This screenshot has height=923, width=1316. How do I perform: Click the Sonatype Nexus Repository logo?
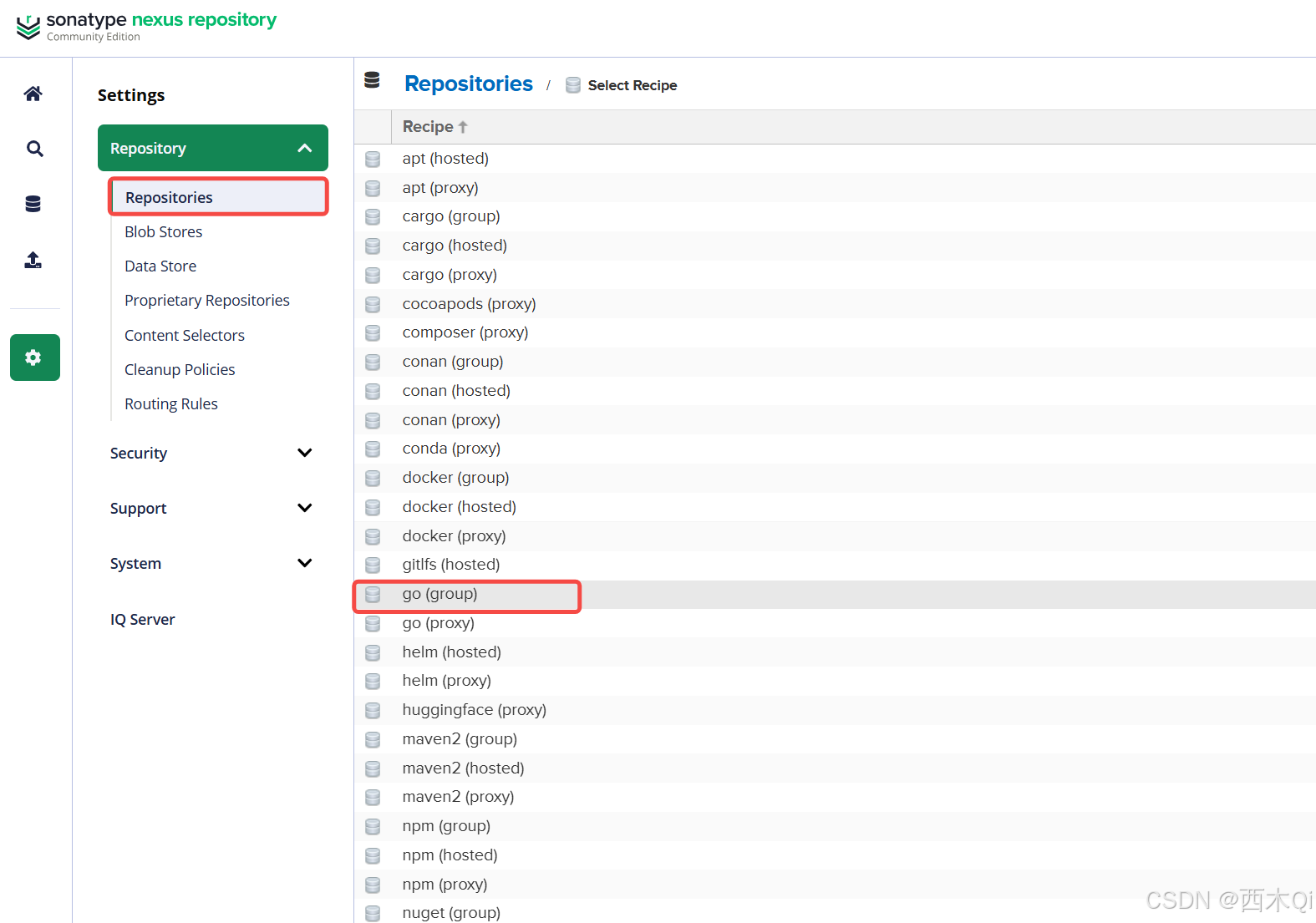point(146,26)
